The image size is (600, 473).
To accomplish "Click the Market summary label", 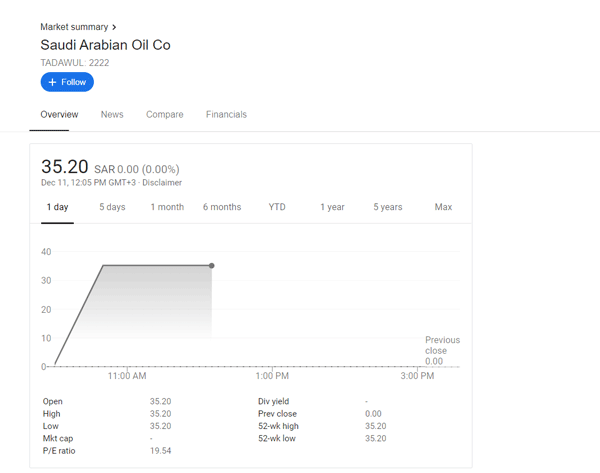I will [x=74, y=27].
